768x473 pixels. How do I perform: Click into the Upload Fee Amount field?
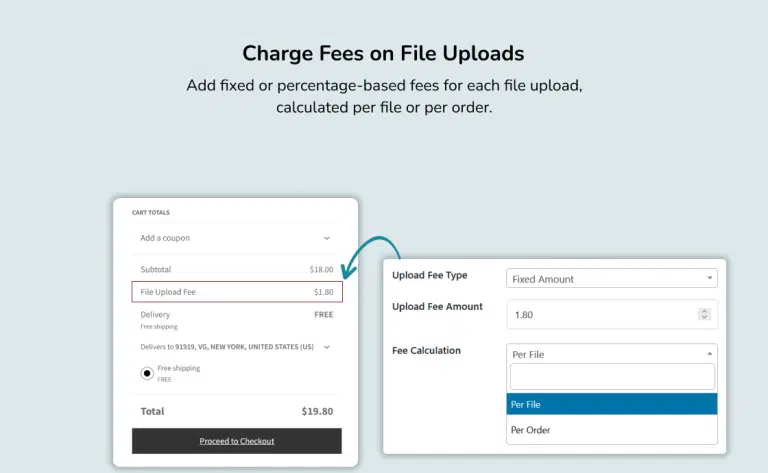(x=600, y=315)
